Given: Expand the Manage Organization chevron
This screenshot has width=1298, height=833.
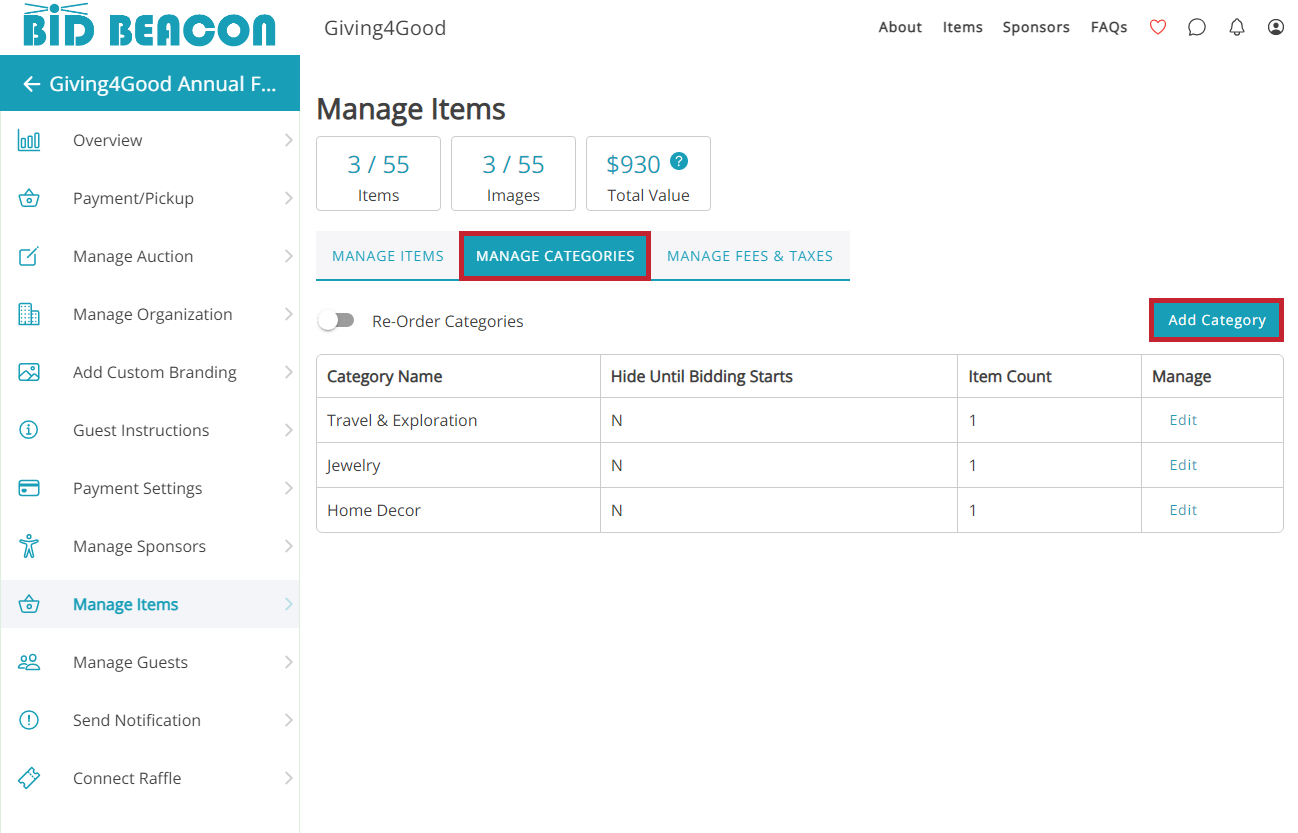Looking at the screenshot, I should pos(288,314).
